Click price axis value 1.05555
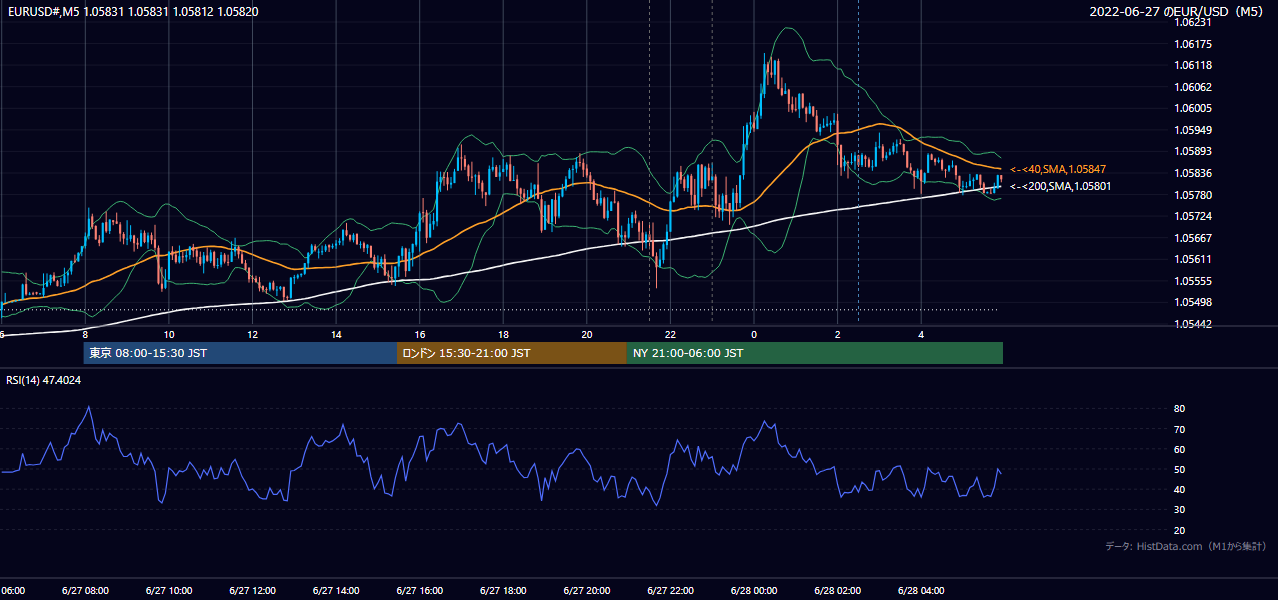 click(x=1194, y=281)
